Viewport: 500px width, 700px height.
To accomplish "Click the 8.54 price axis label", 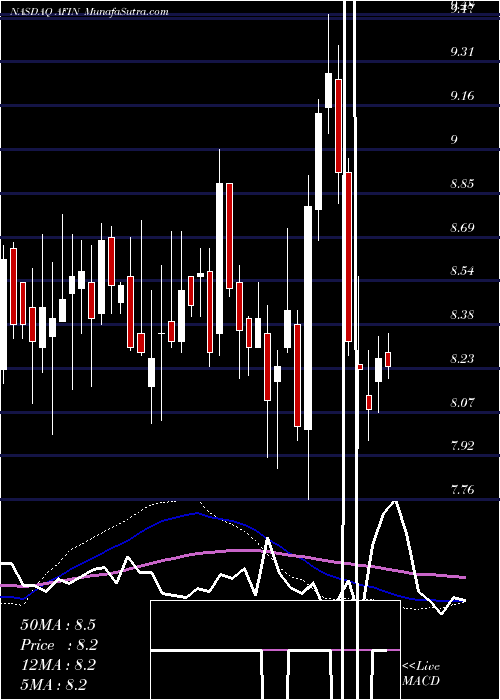I will 462,271.
